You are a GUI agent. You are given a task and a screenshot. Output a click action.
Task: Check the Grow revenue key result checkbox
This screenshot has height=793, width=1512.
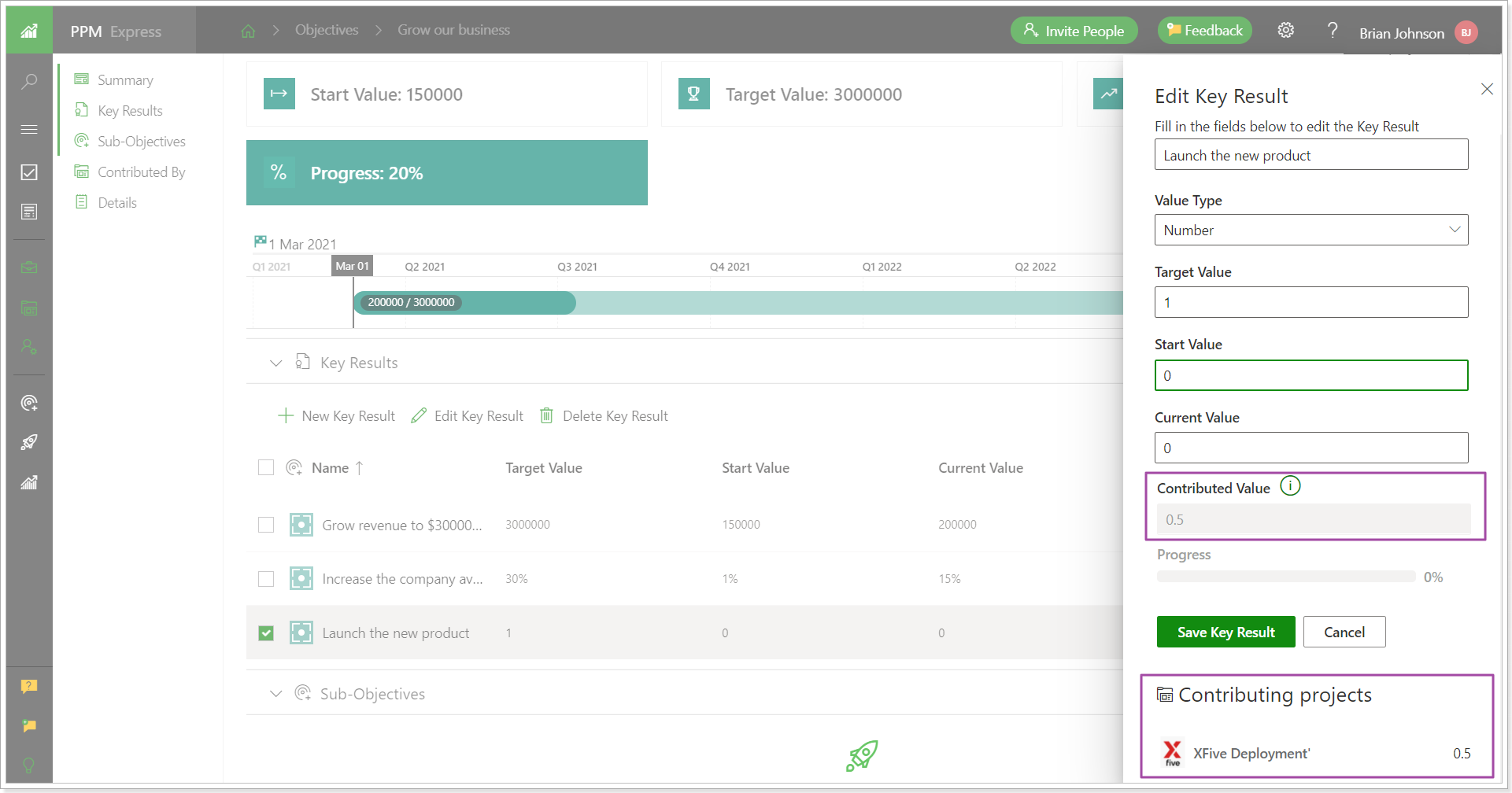point(266,525)
